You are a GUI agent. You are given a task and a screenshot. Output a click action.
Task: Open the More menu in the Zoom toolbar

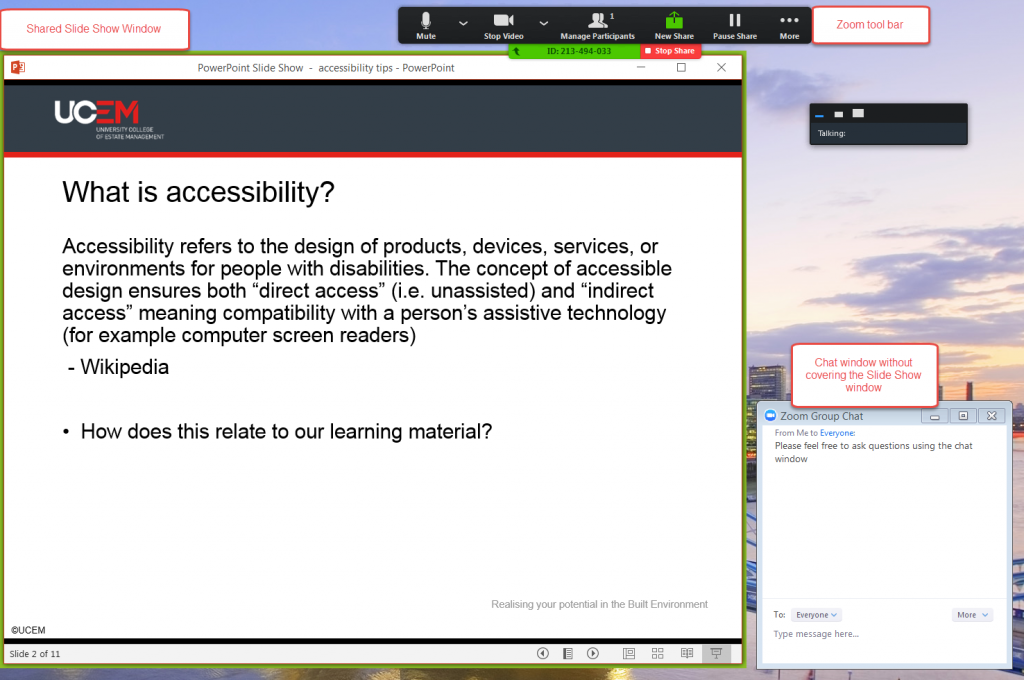[789, 24]
